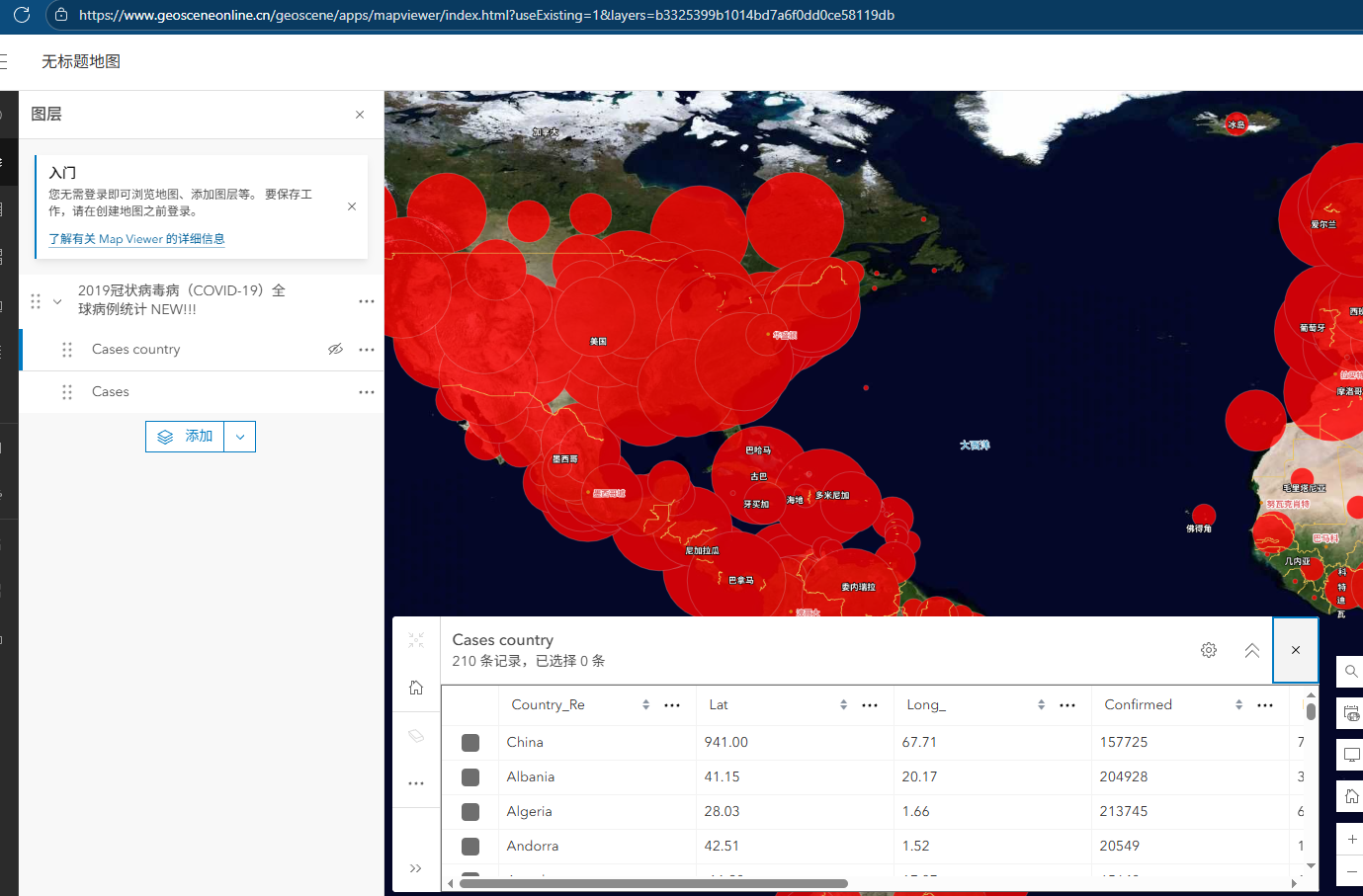Click the home icon in the table toolbar
The width and height of the screenshot is (1363, 896).
point(416,688)
